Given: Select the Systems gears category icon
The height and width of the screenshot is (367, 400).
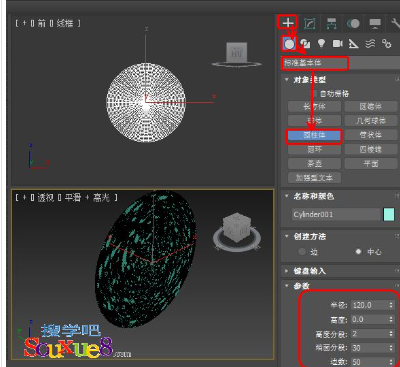Looking at the screenshot, I should coord(386,44).
